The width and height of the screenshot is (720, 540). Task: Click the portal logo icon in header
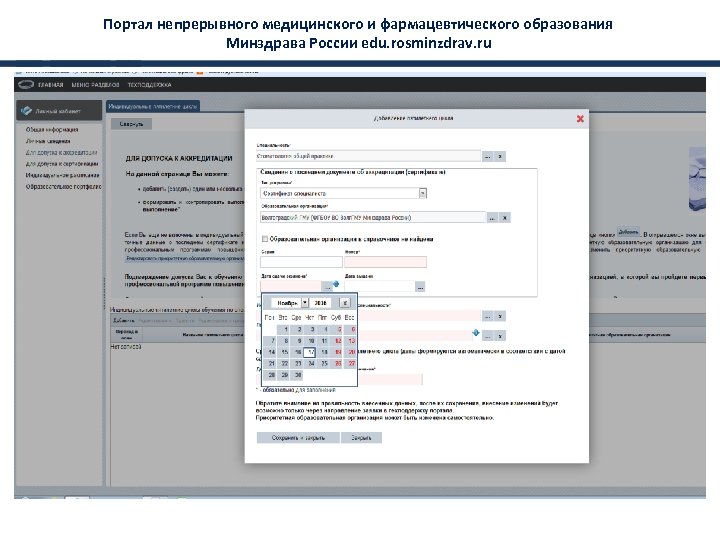26,85
